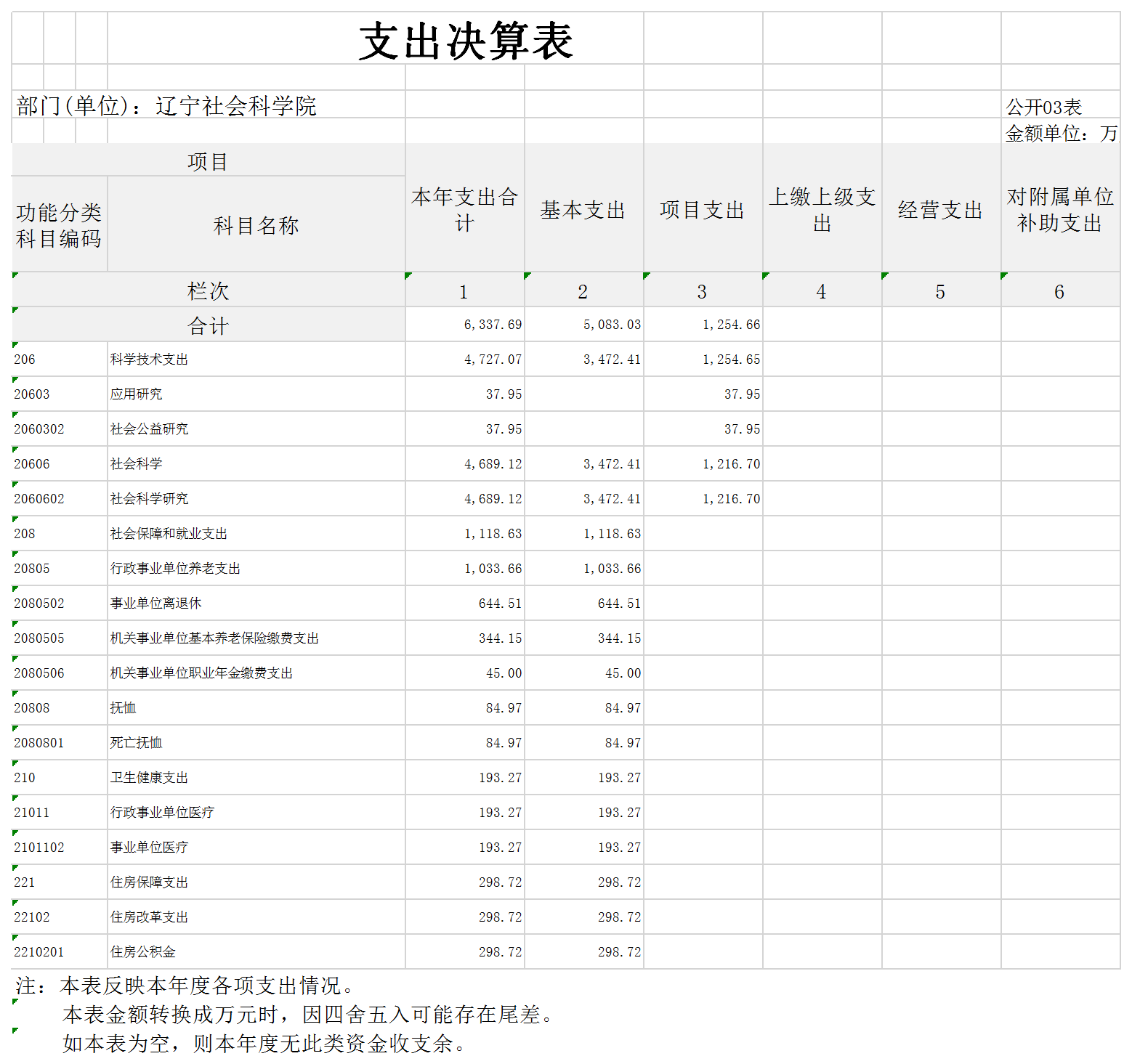Select the 基本支出 column header

pyautogui.click(x=583, y=209)
